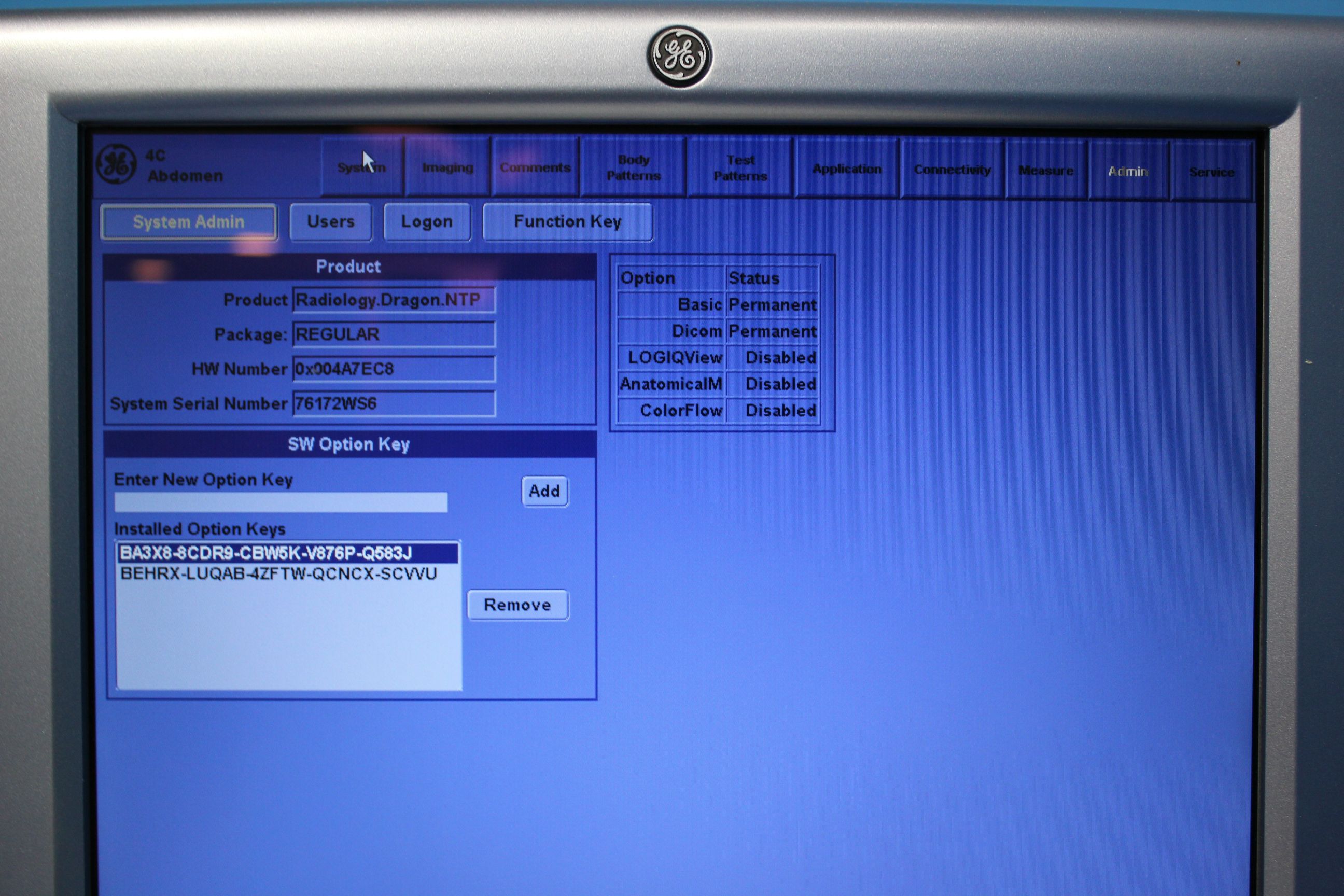This screenshot has width=1344, height=896.
Task: Select the Admin tab
Action: point(1128,171)
